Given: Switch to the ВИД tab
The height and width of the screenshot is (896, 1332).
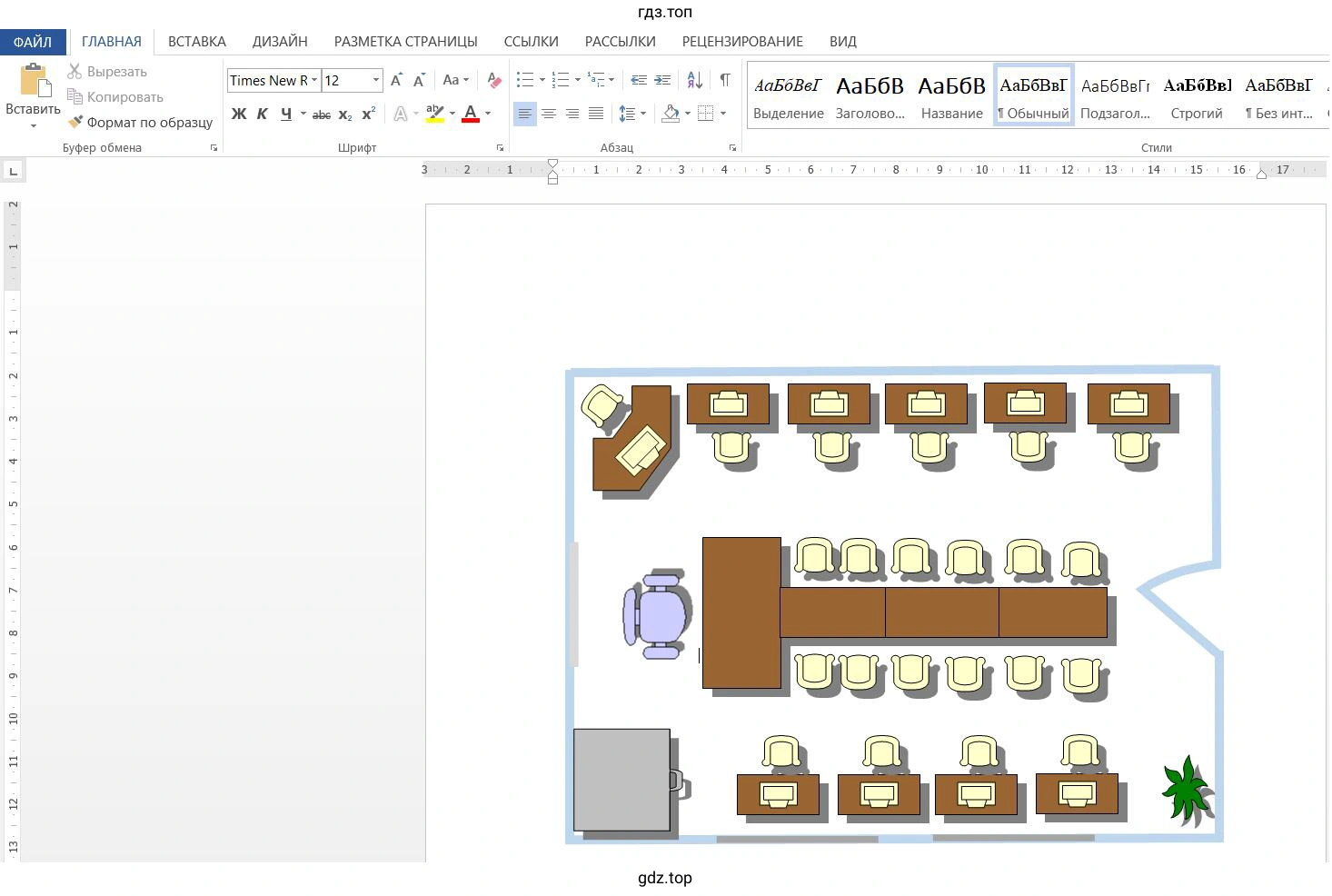Looking at the screenshot, I should 843,42.
